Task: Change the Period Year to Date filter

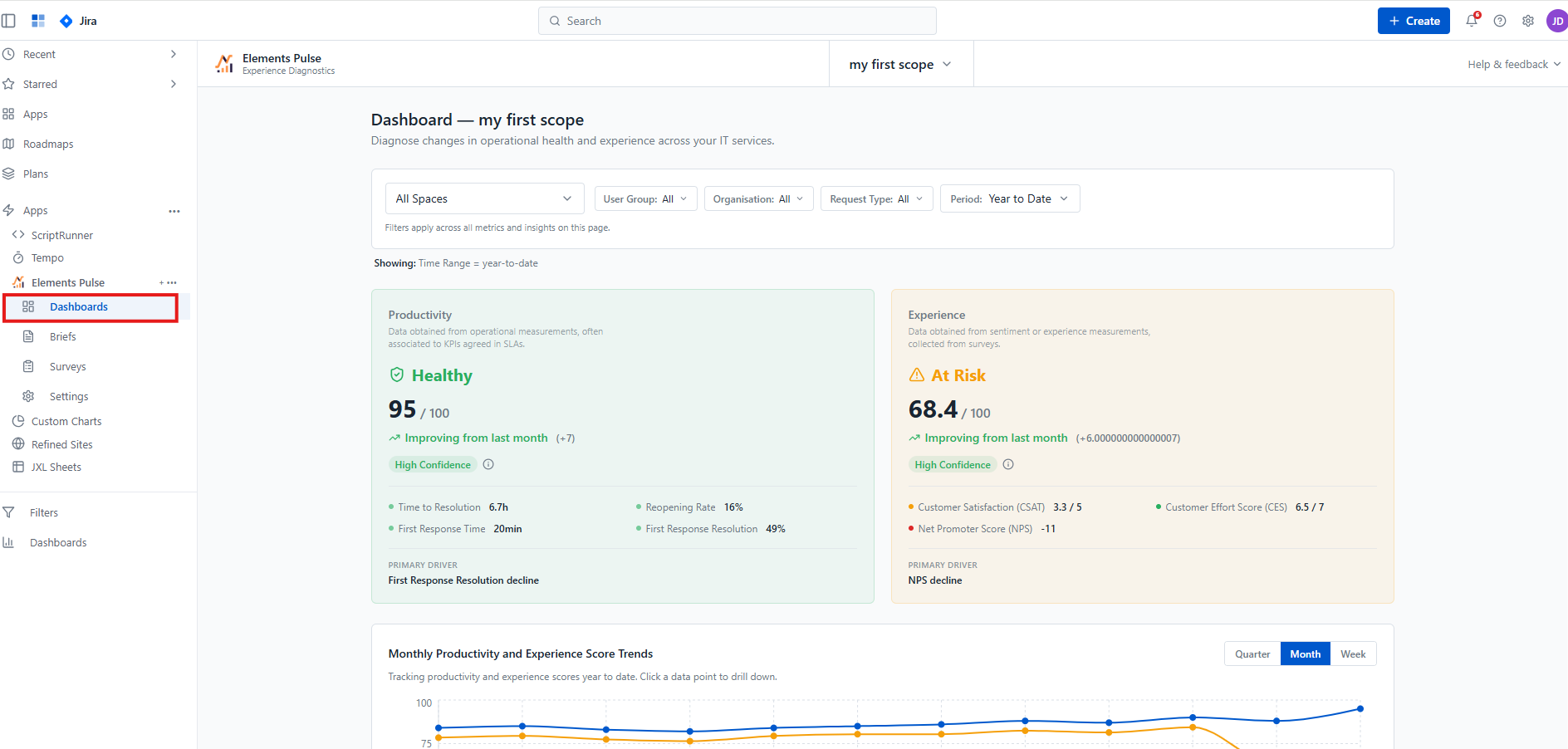Action: coord(1010,199)
